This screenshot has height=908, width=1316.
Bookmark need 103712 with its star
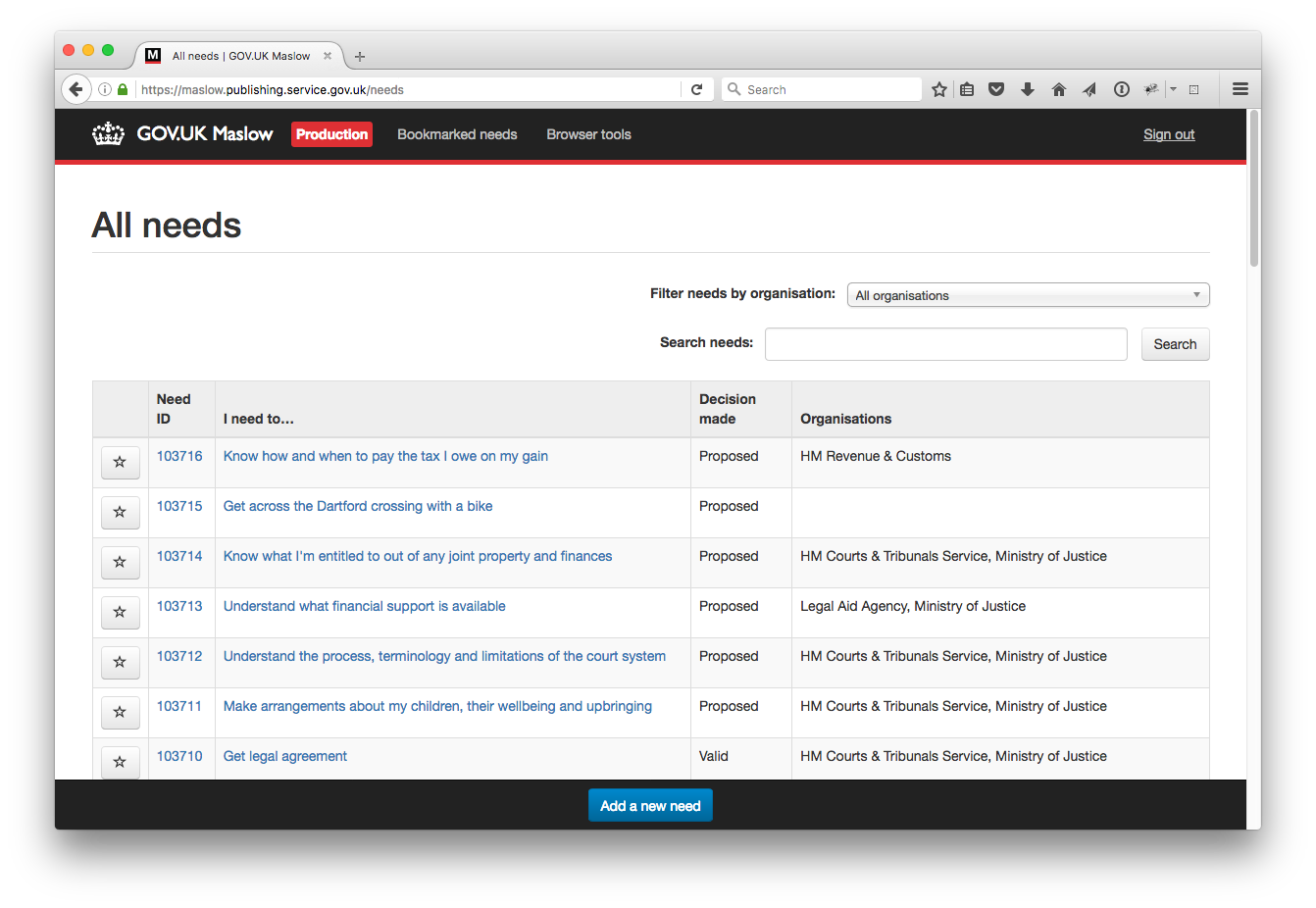point(120,662)
